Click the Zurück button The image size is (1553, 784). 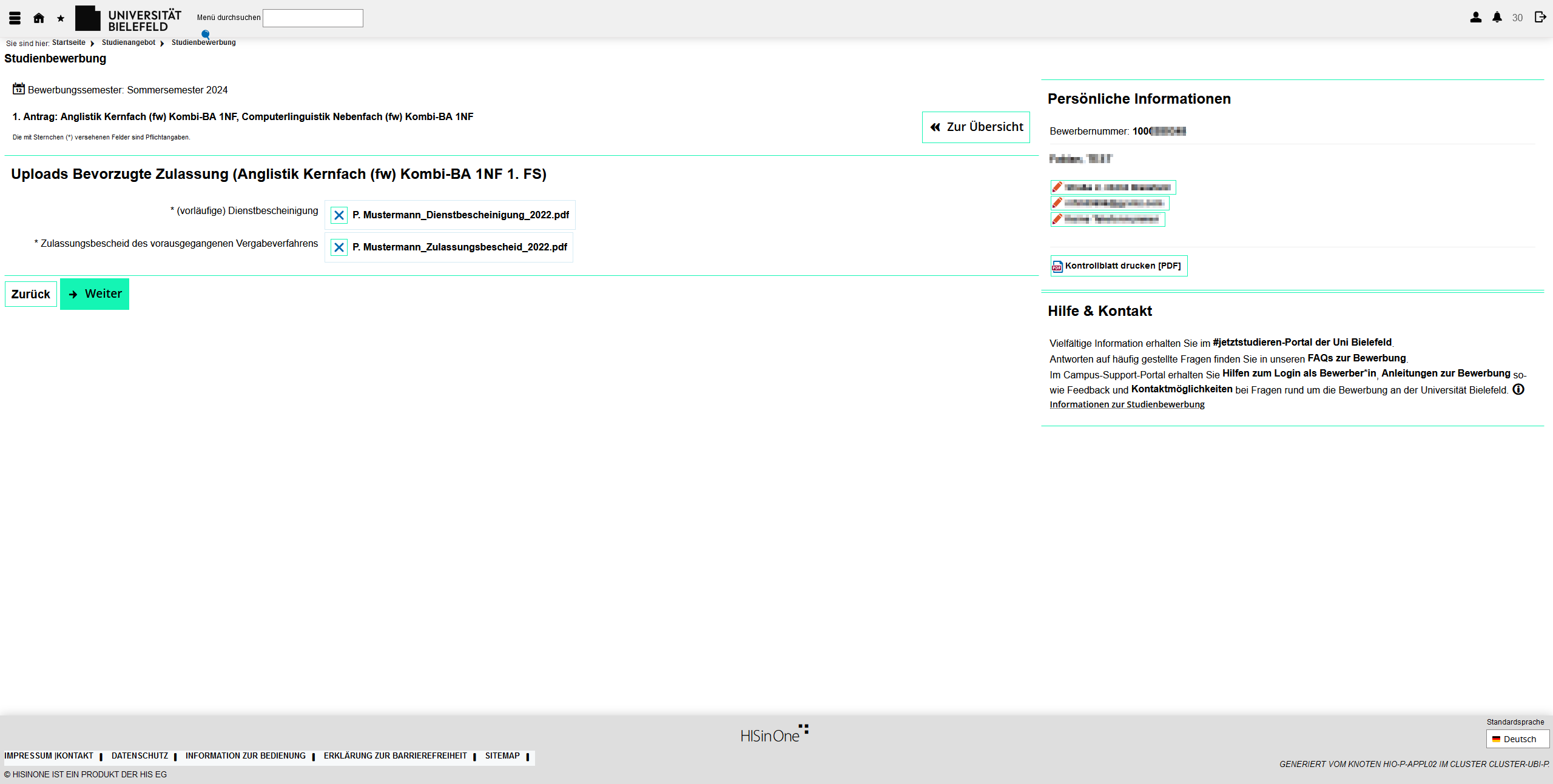click(x=31, y=294)
